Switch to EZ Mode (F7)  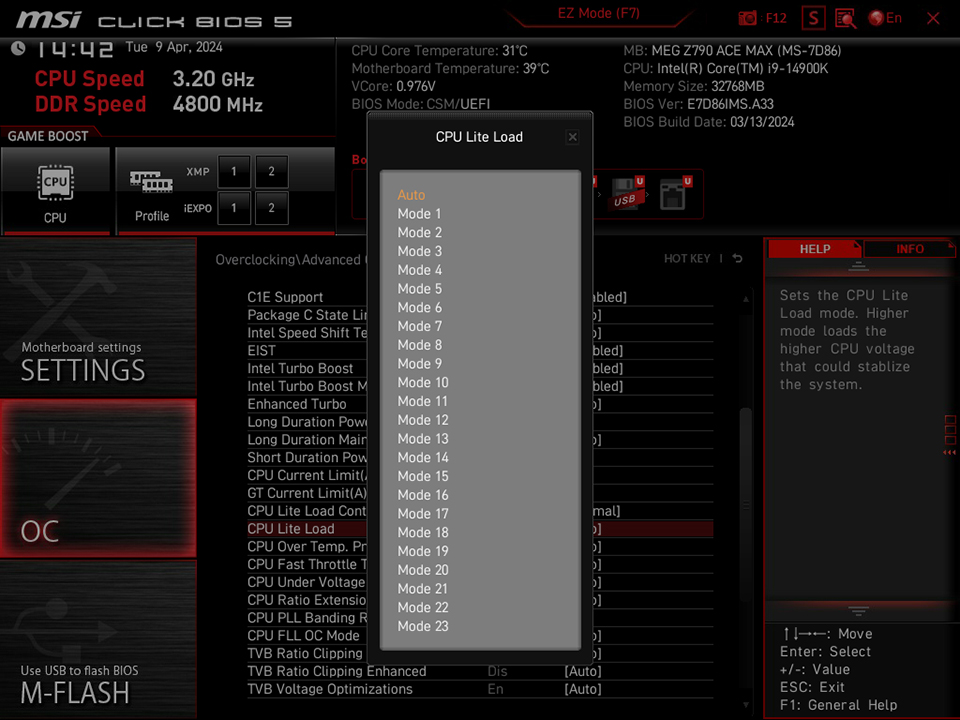(598, 13)
